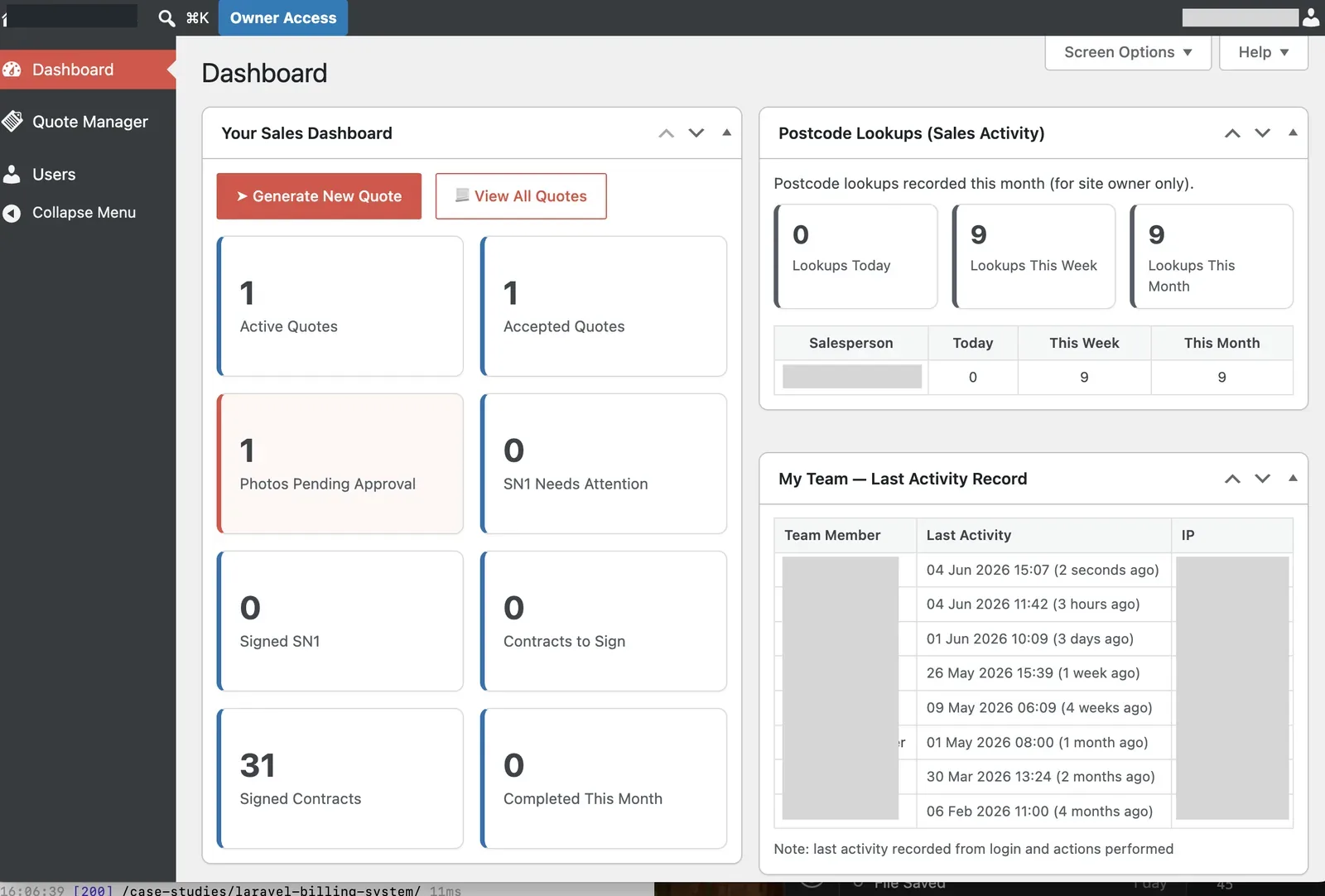The image size is (1325, 896).
Task: Open the Signed SN1 card
Action: click(340, 621)
